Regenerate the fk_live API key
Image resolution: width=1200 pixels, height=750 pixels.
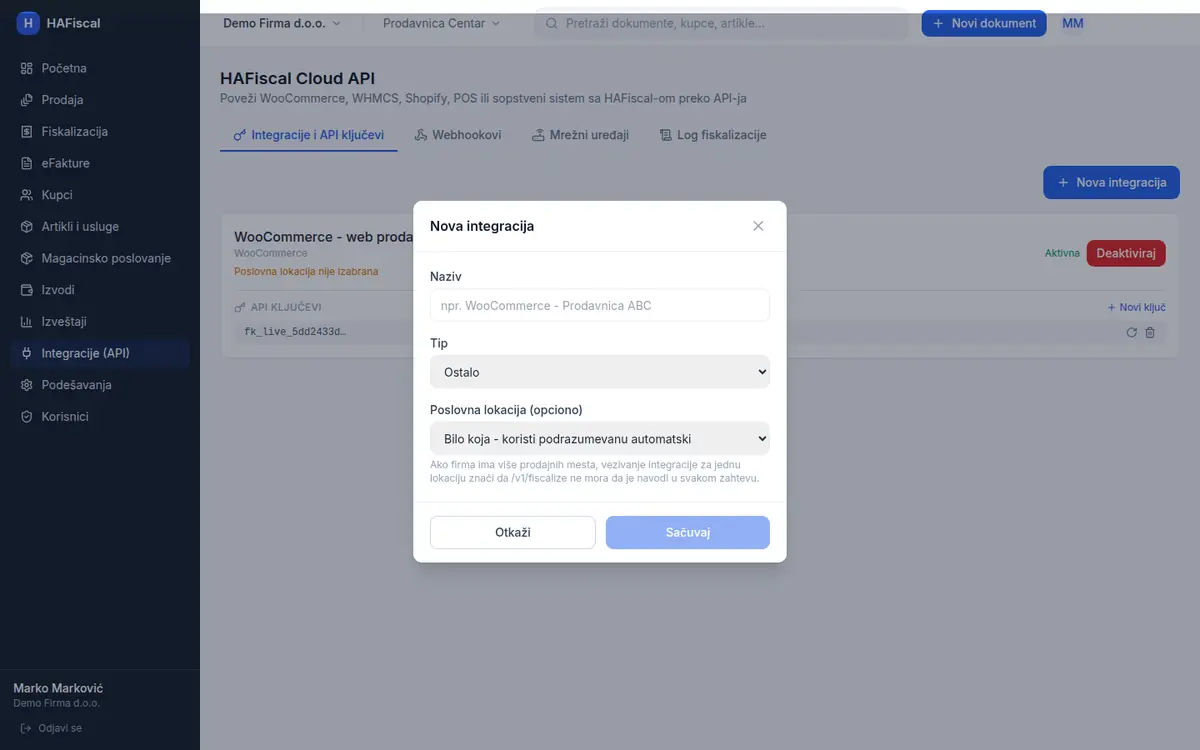(x=1131, y=333)
